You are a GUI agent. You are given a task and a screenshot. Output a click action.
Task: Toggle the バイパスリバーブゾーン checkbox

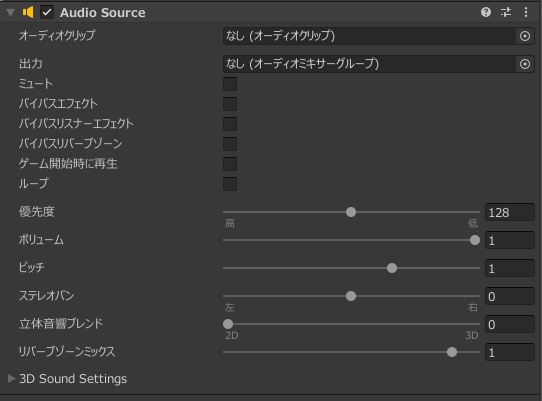(x=230, y=144)
